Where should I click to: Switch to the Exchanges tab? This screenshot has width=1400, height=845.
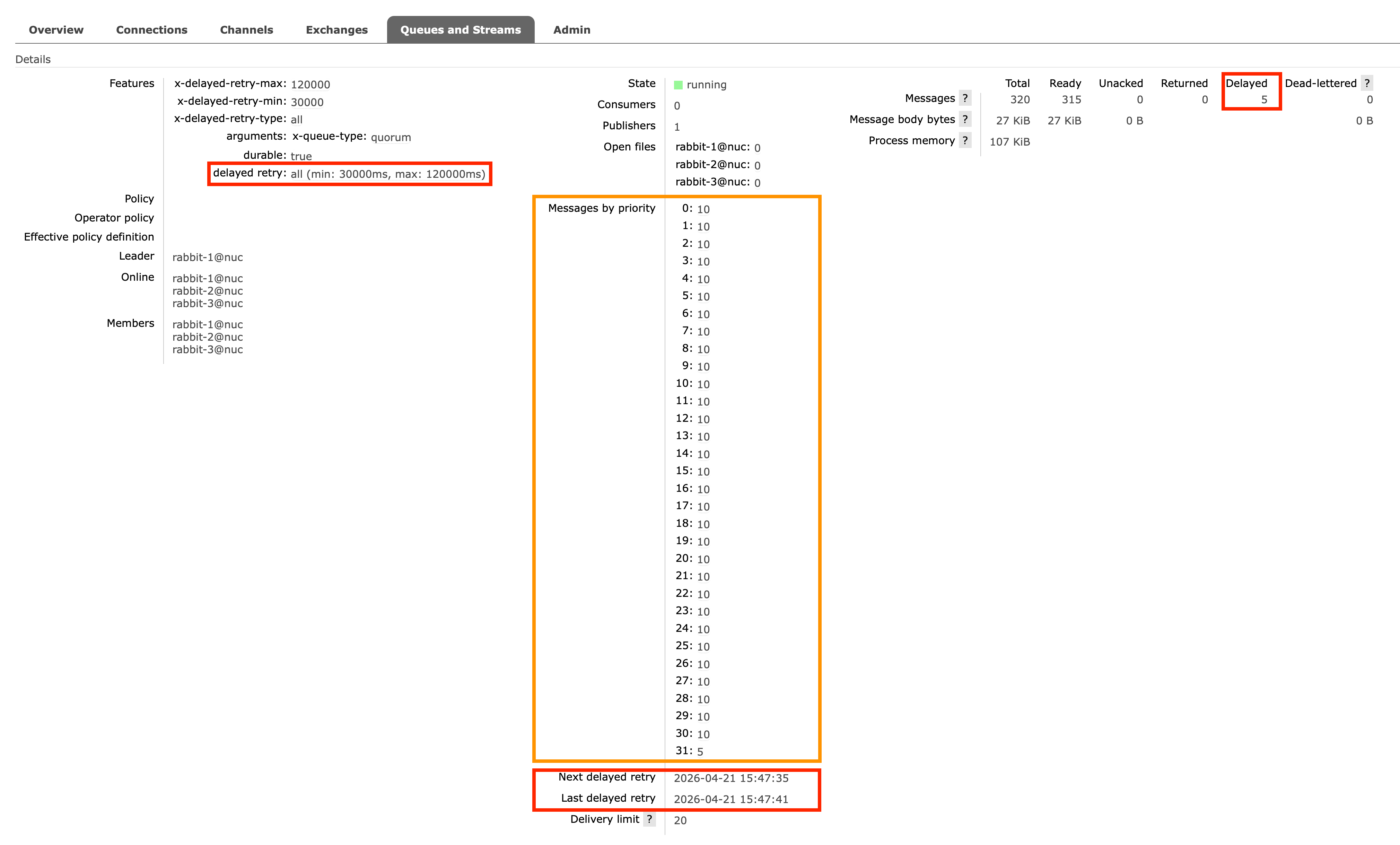coord(336,29)
